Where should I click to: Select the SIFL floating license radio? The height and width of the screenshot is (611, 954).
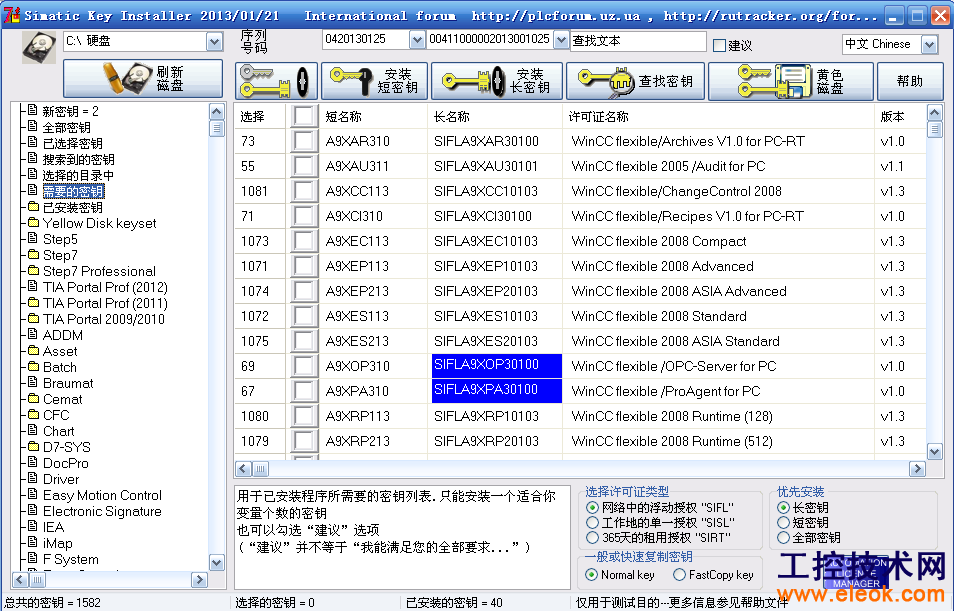[x=592, y=508]
